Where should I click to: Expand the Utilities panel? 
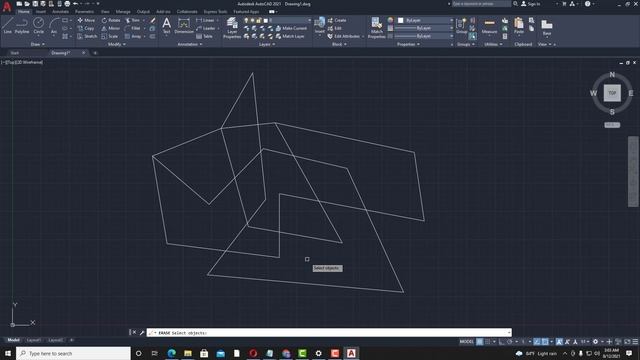point(493,44)
